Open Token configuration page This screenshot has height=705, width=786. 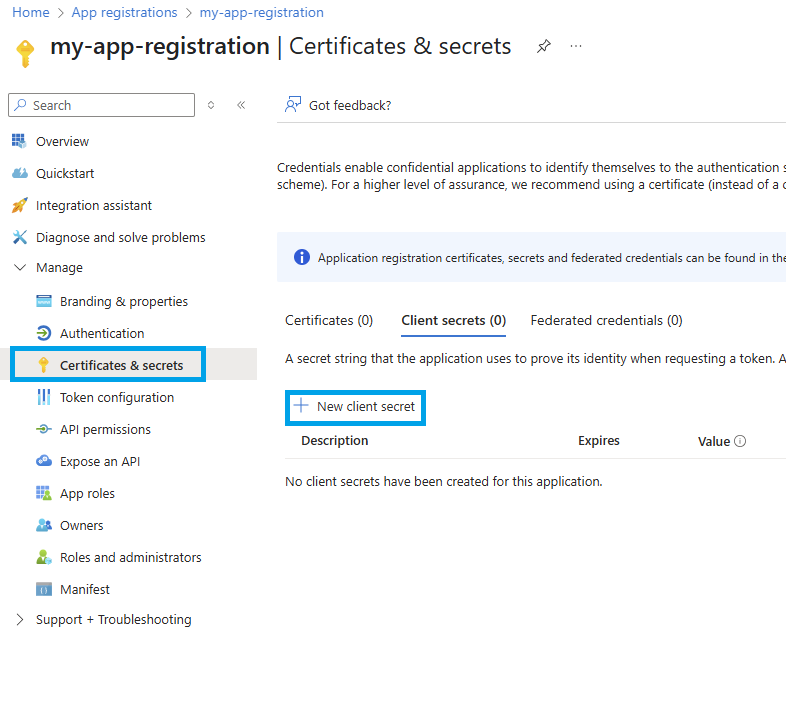click(x=117, y=398)
